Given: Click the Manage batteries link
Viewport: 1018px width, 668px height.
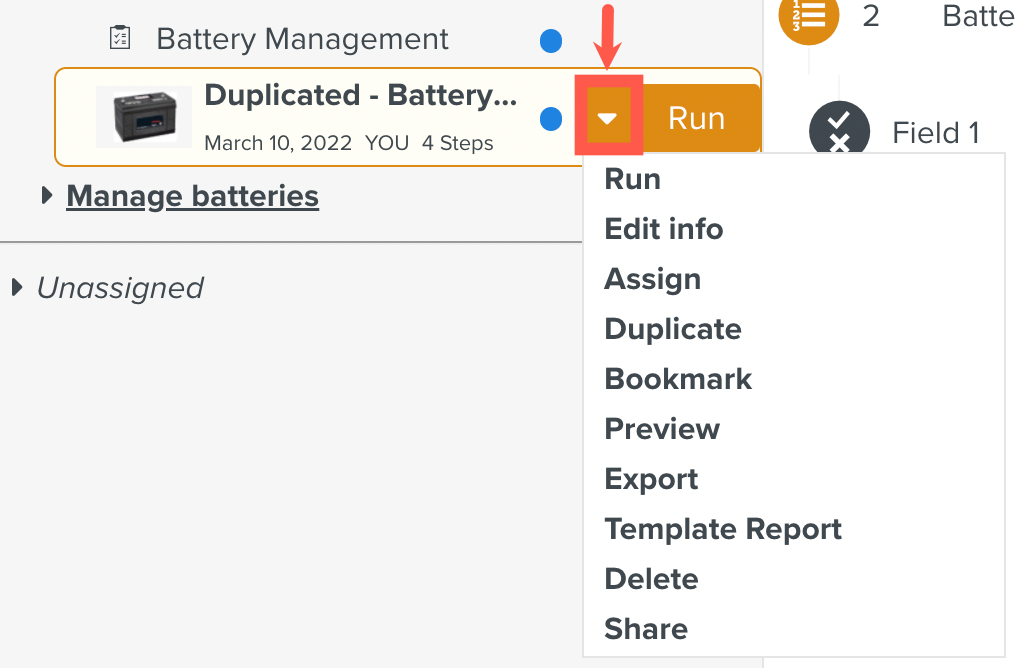Looking at the screenshot, I should (x=192, y=196).
